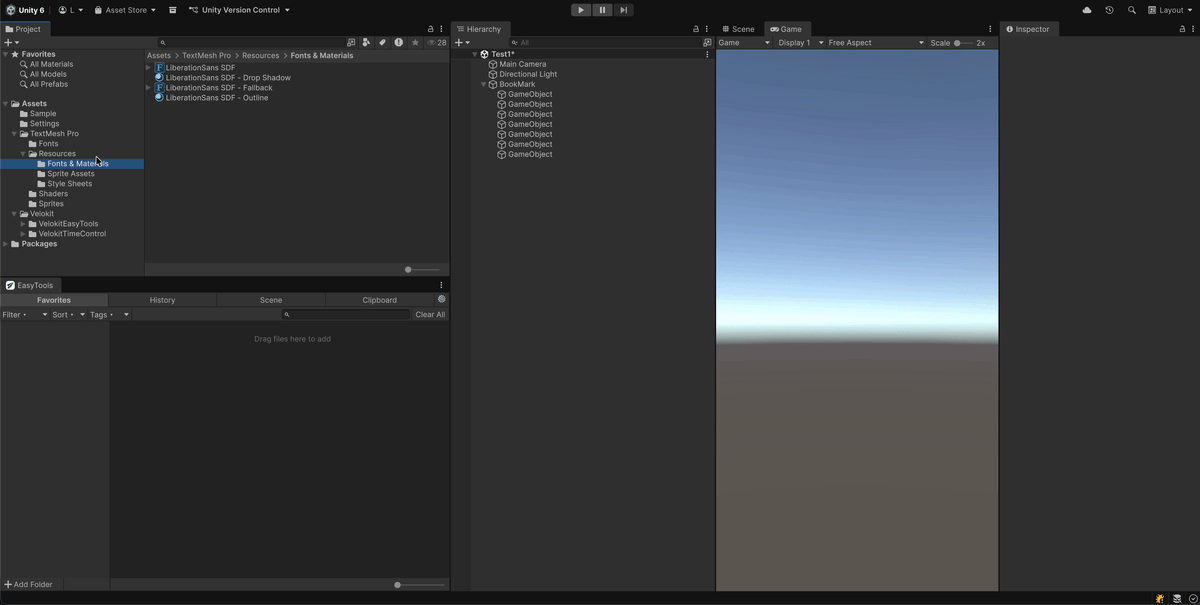The height and width of the screenshot is (605, 1200).
Task: Click the cloud services icon top right
Action: 1087,9
